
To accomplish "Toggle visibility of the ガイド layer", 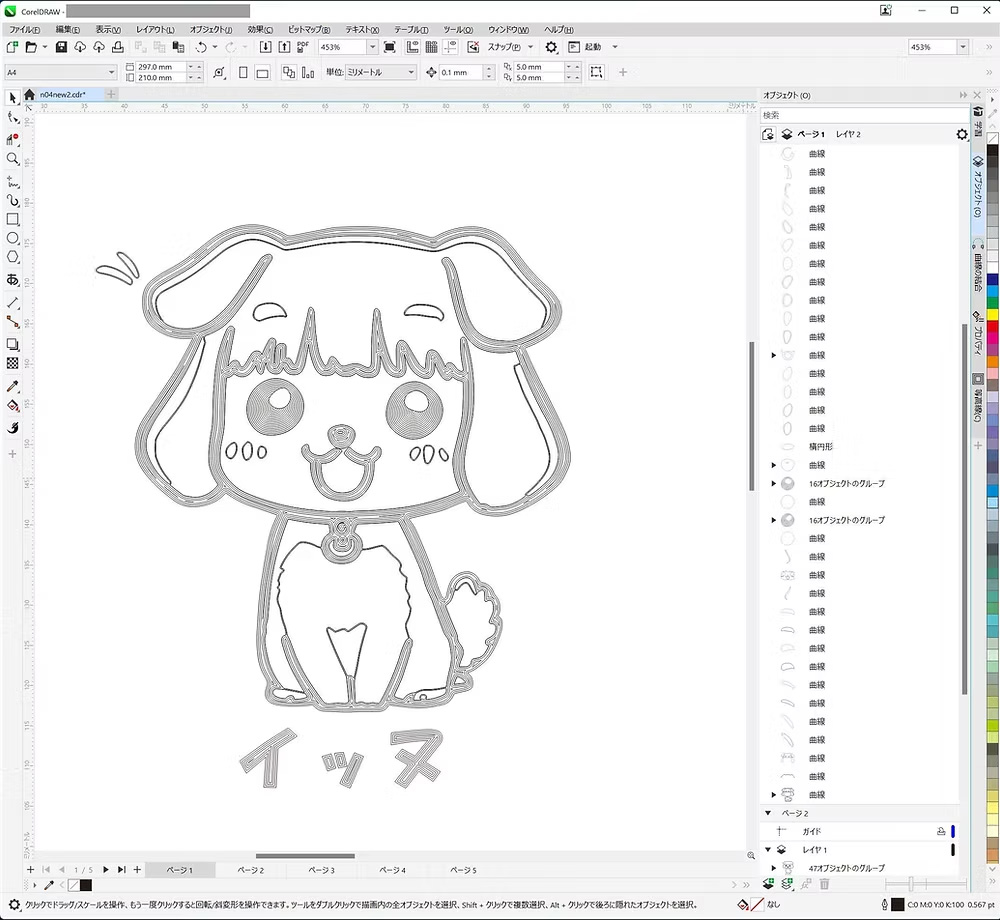I will (x=940, y=831).
